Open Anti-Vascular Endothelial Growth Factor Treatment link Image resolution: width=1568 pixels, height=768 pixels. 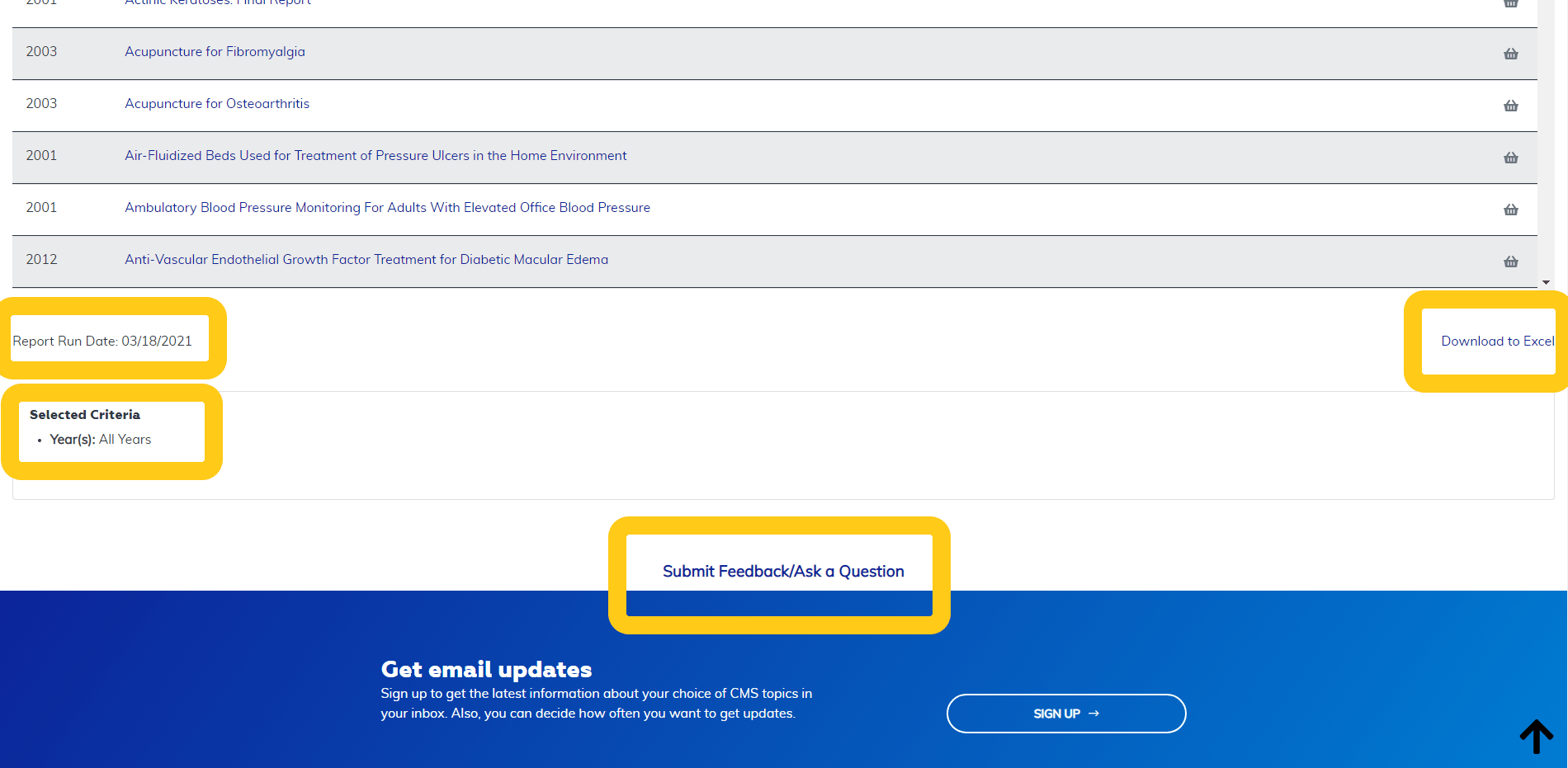[366, 260]
